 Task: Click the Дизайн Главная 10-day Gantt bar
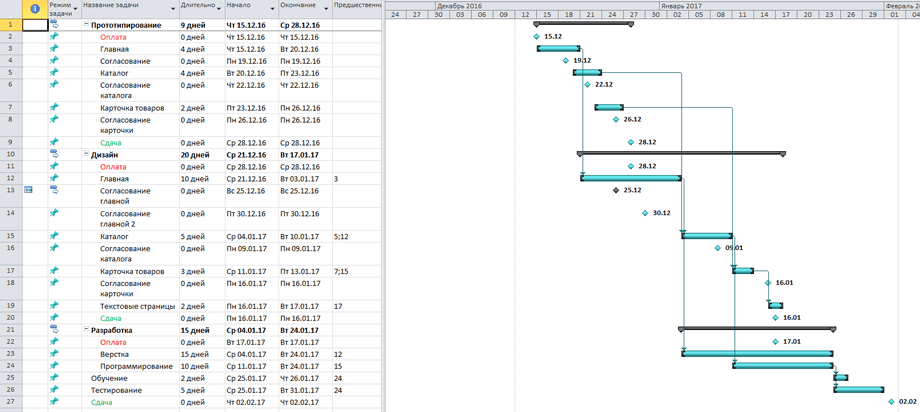click(631, 178)
